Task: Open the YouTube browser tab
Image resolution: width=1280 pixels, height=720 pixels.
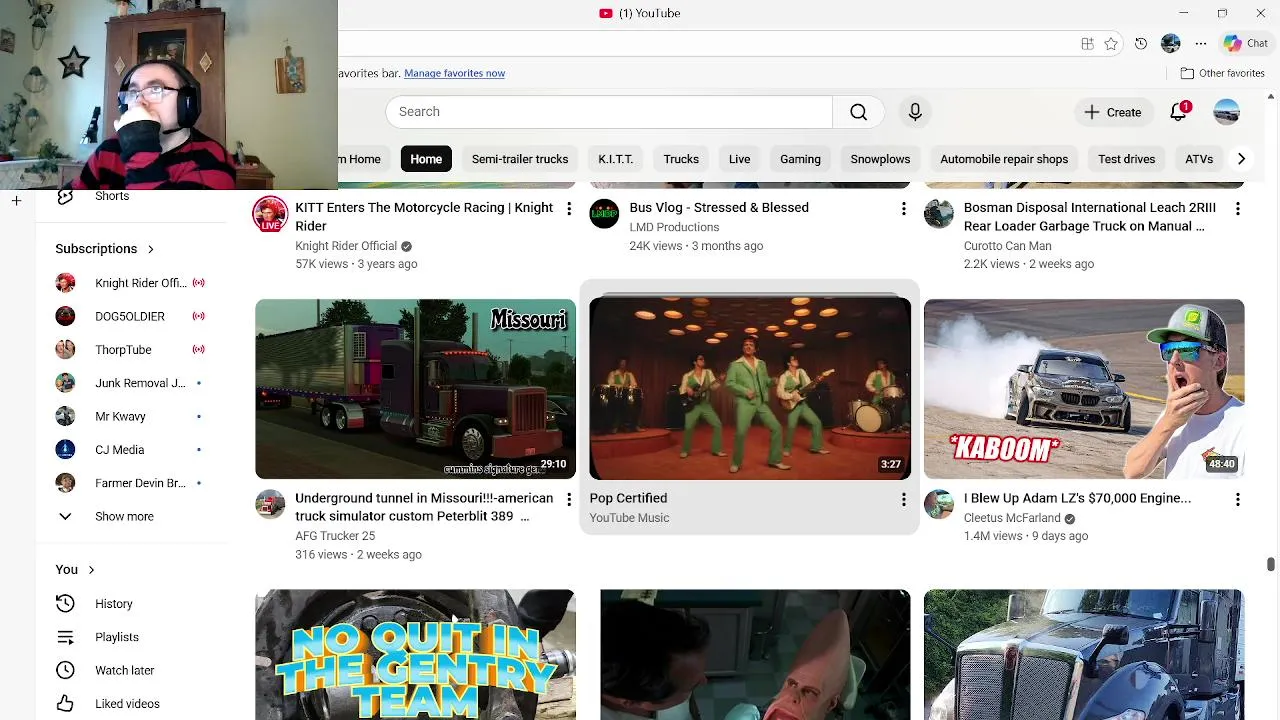Action: click(x=640, y=13)
